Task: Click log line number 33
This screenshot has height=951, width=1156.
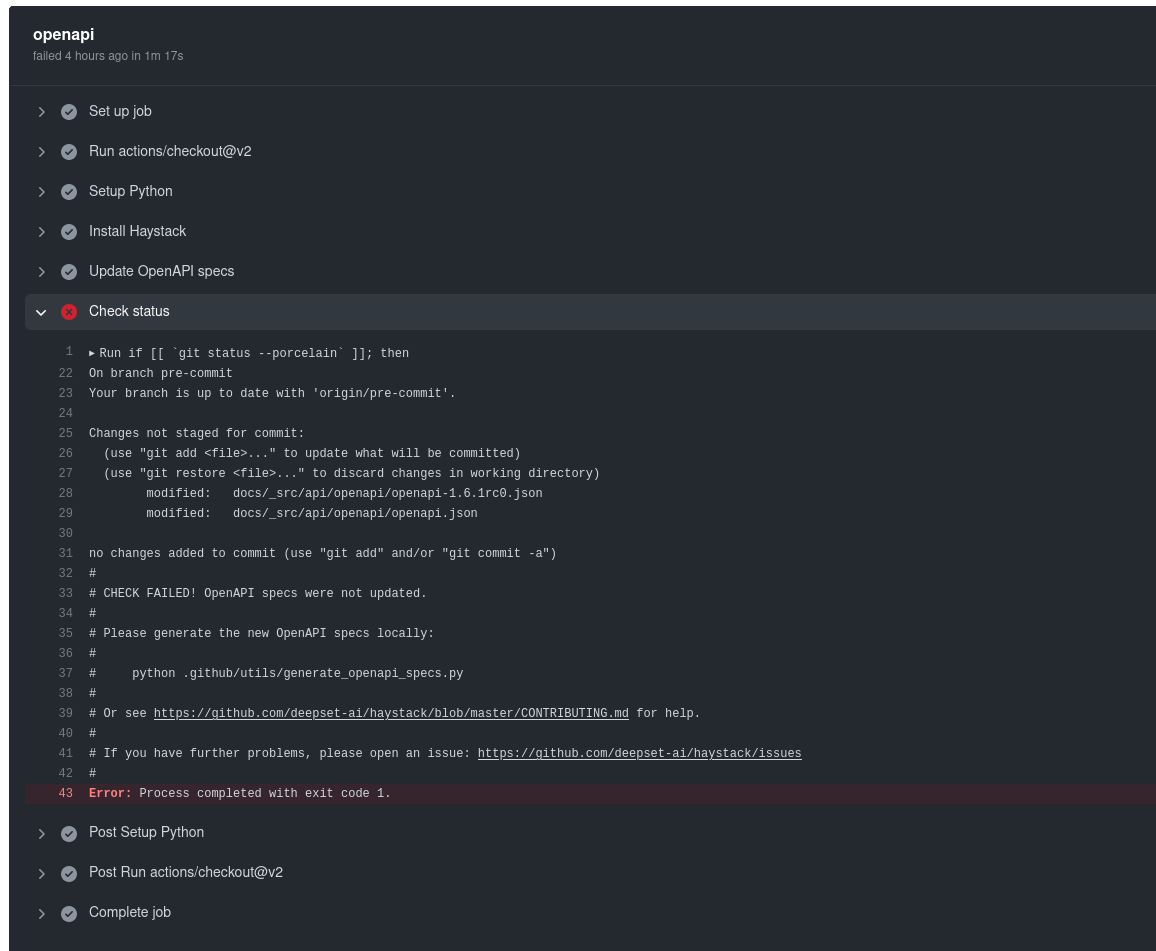Action: 66,593
